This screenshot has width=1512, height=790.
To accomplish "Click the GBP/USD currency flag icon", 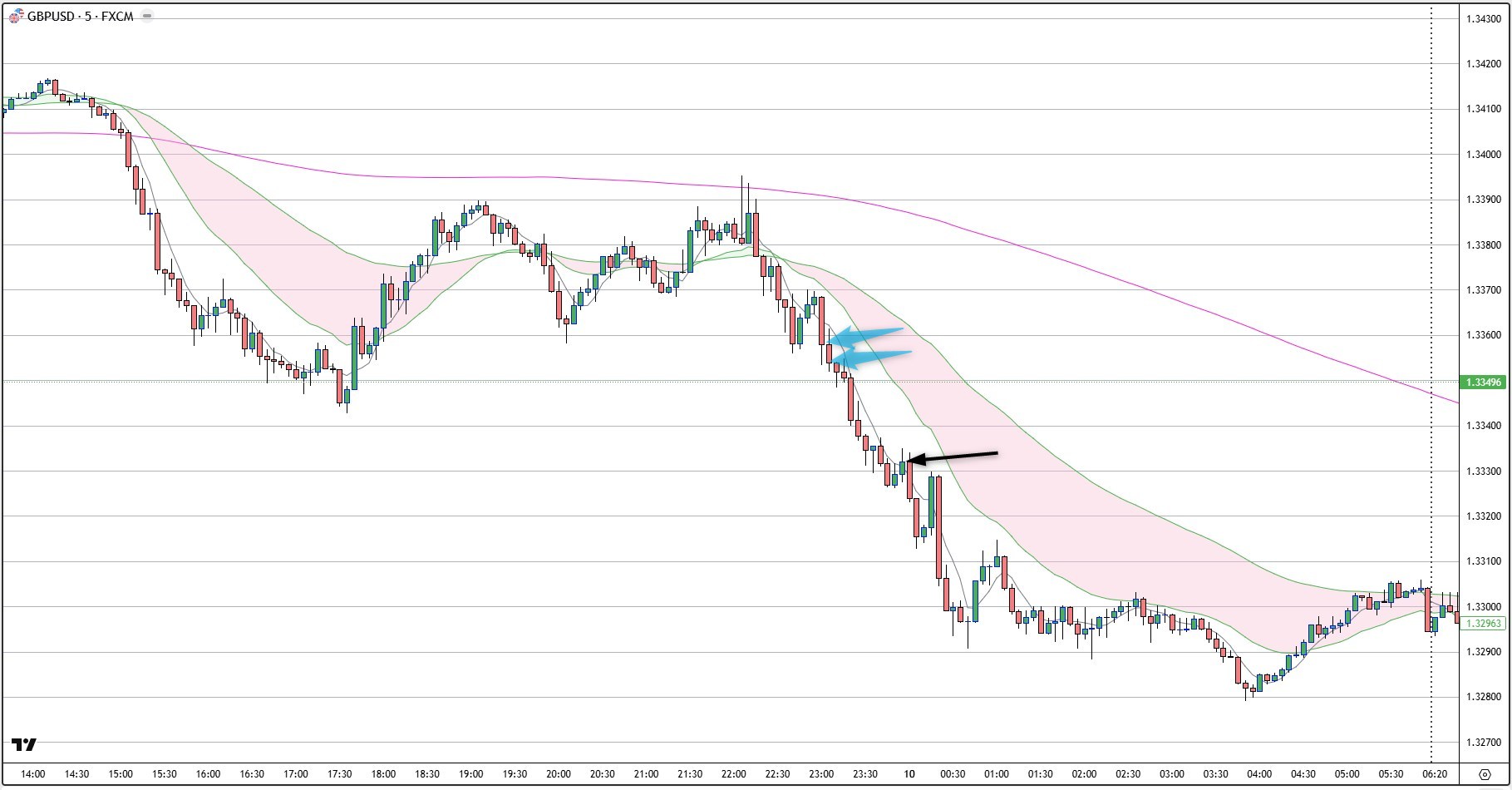I will 16,17.
